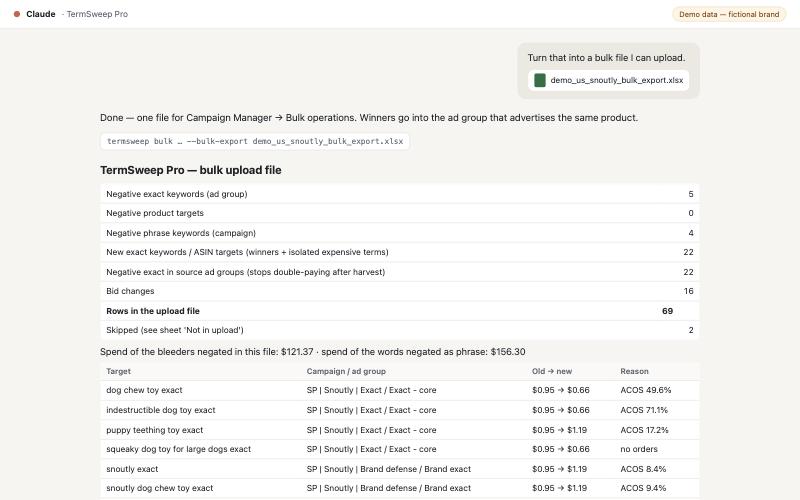Click row 'Negative exact in source ad groups'
800x500 pixels.
coord(399,272)
